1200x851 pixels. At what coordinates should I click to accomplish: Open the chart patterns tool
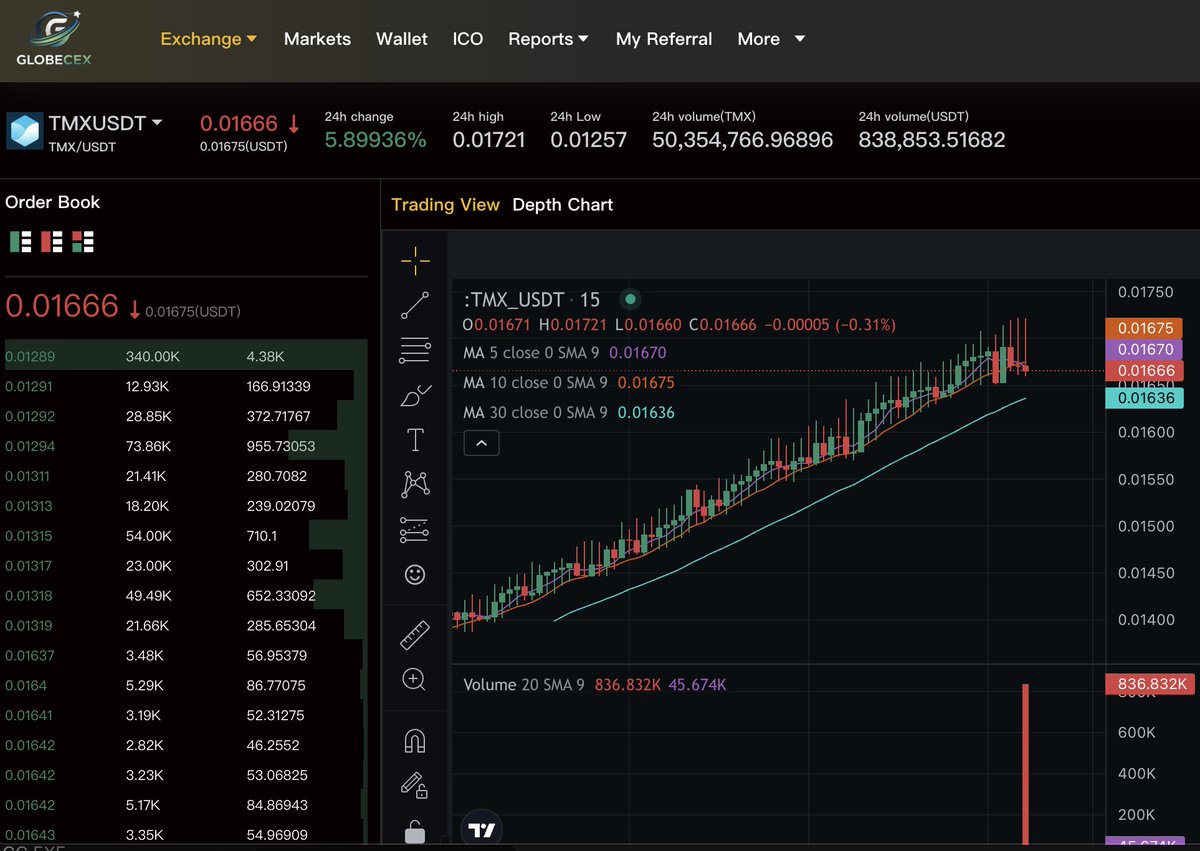pyautogui.click(x=415, y=485)
